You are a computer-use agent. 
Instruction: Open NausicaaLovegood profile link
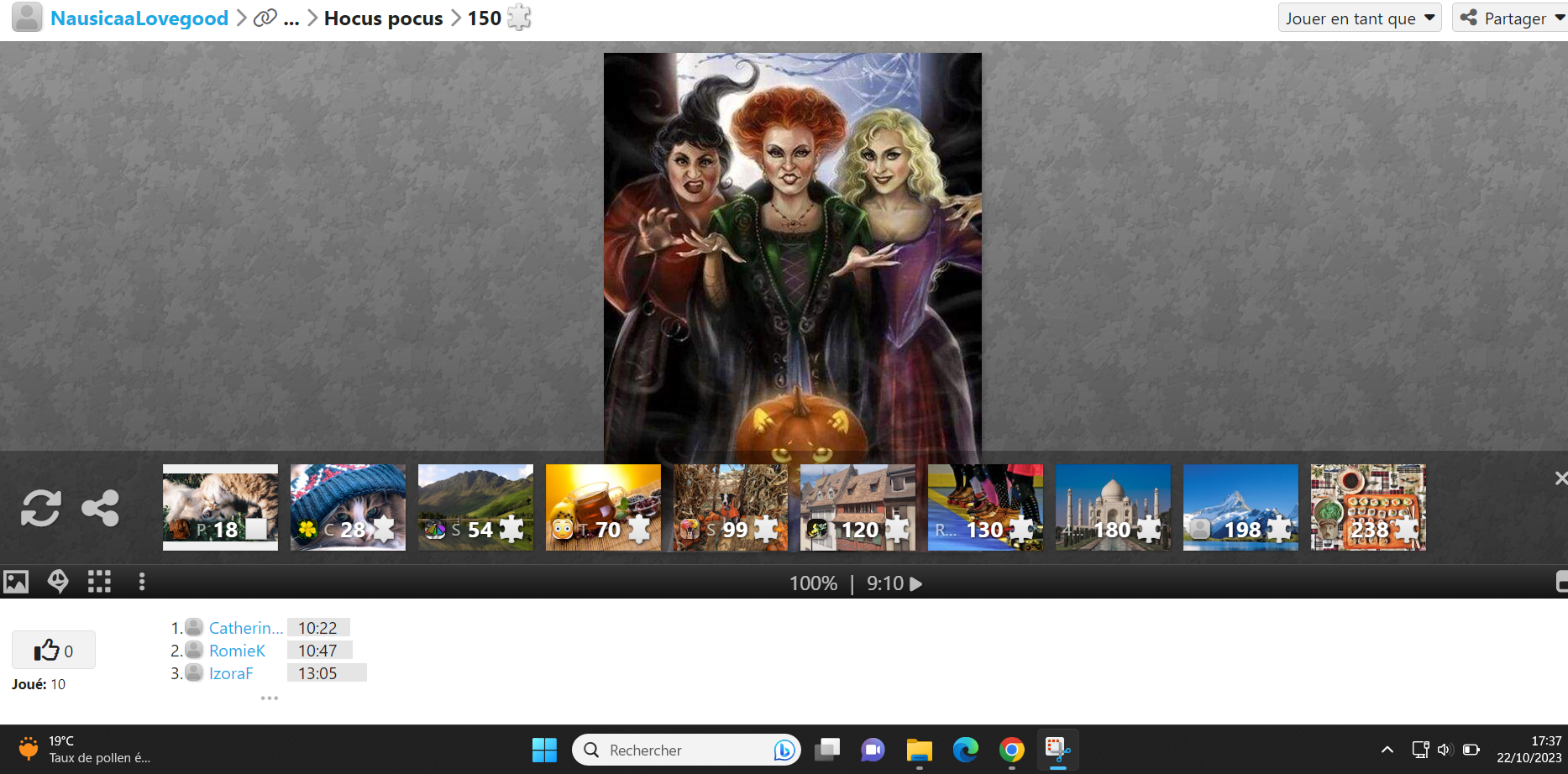pos(139,18)
